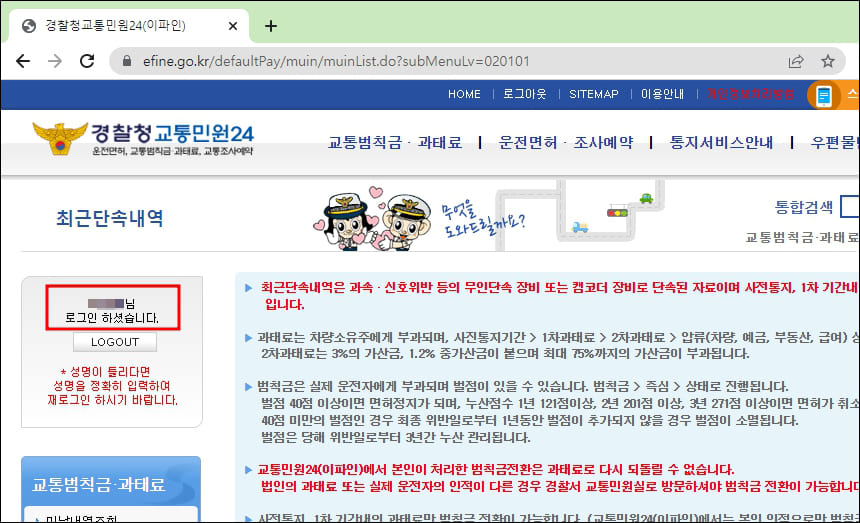Open the 교통범칙금 · 과태료 menu
The image size is (860, 523).
[x=395, y=143]
